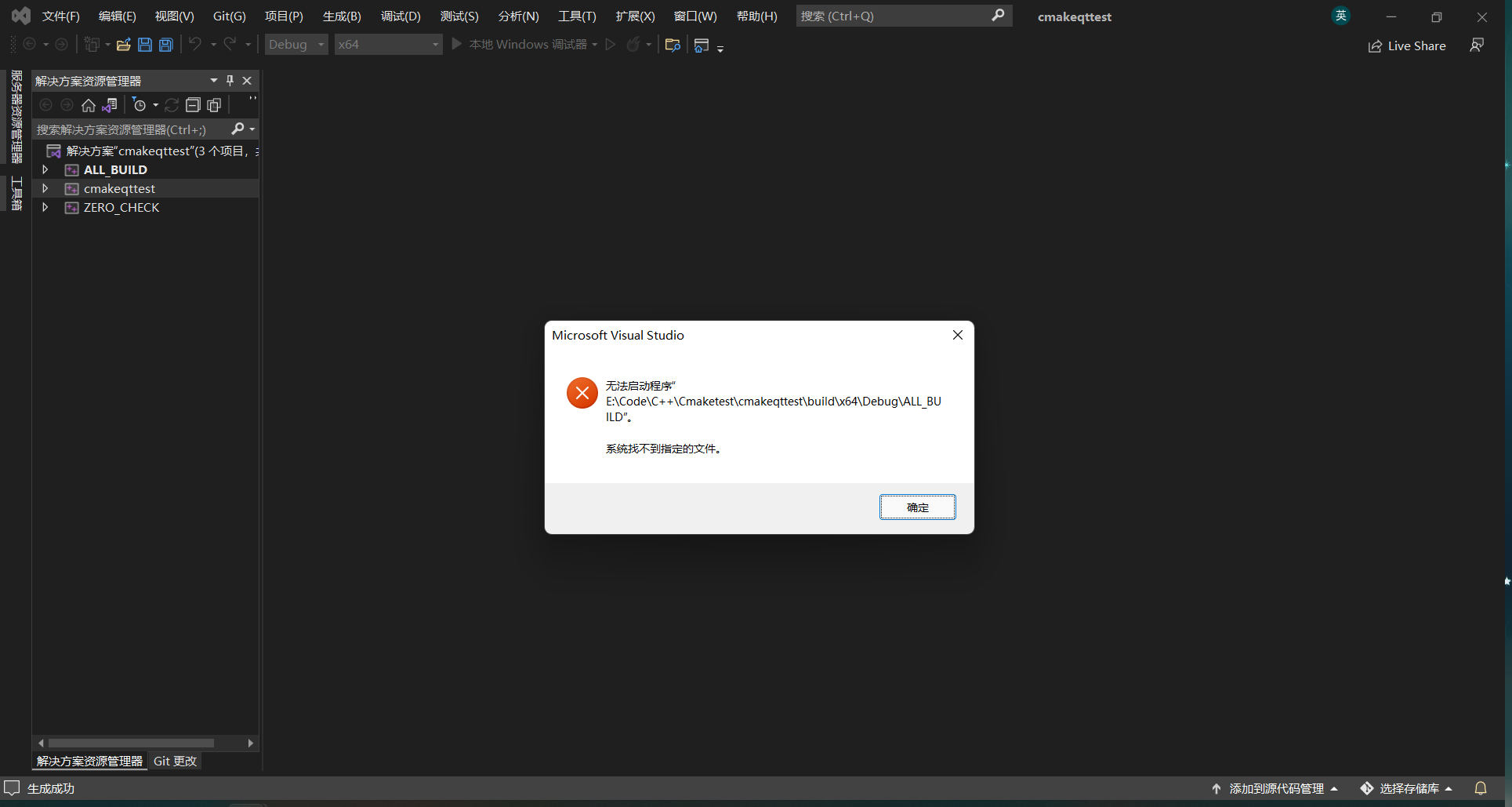The height and width of the screenshot is (807, 1512).
Task: Click the 确定 button in error dialog
Action: coord(918,507)
